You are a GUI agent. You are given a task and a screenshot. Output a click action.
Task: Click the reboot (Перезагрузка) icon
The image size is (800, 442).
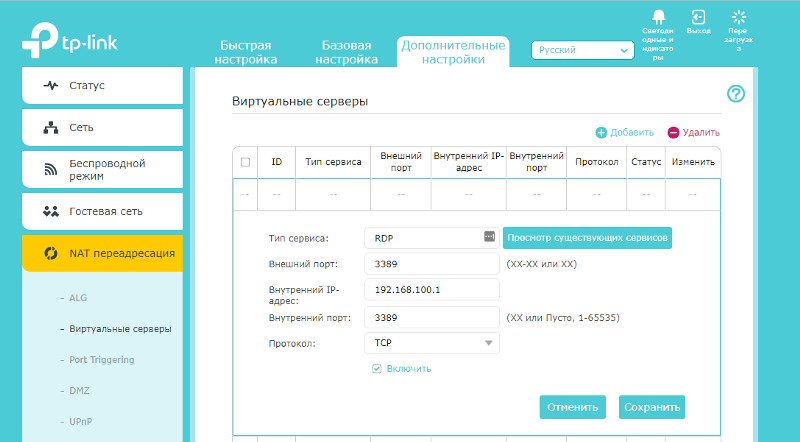[738, 17]
